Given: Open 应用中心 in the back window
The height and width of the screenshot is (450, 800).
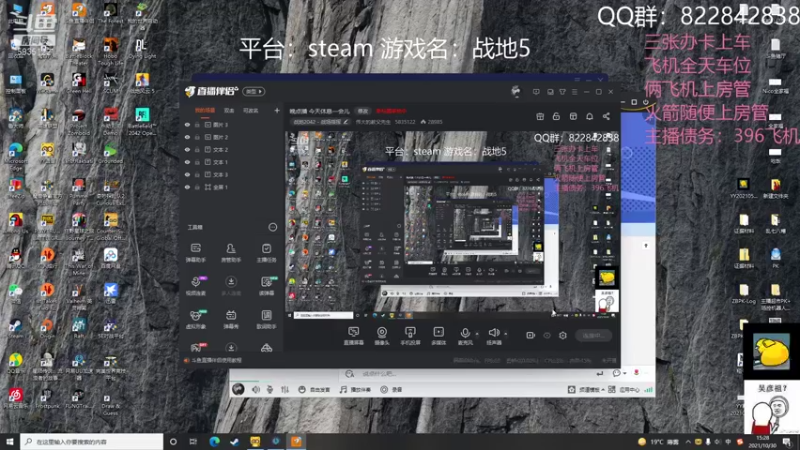Looking at the screenshot, I should 624,390.
